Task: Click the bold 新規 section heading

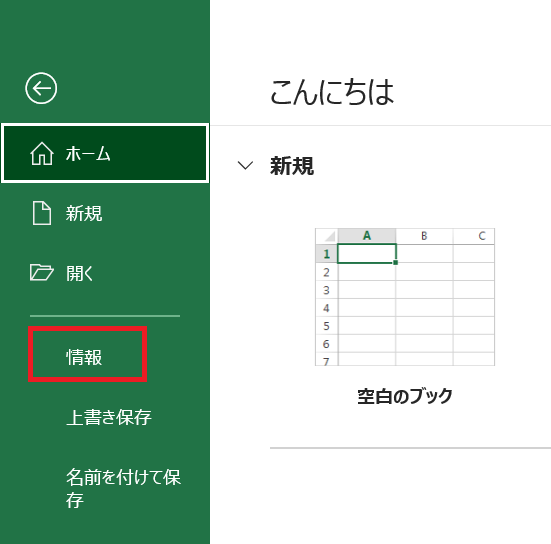Action: tap(292, 166)
